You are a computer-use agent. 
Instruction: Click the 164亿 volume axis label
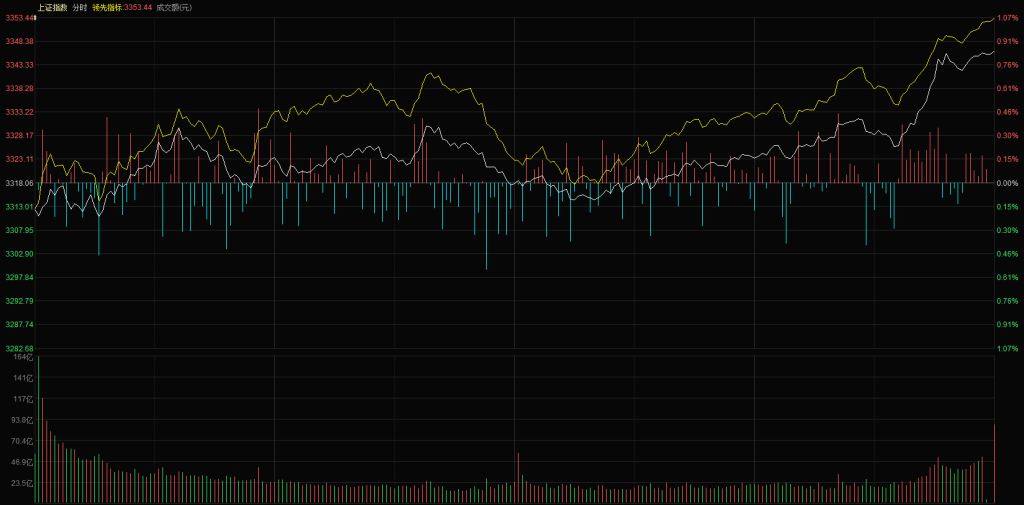tap(24, 357)
